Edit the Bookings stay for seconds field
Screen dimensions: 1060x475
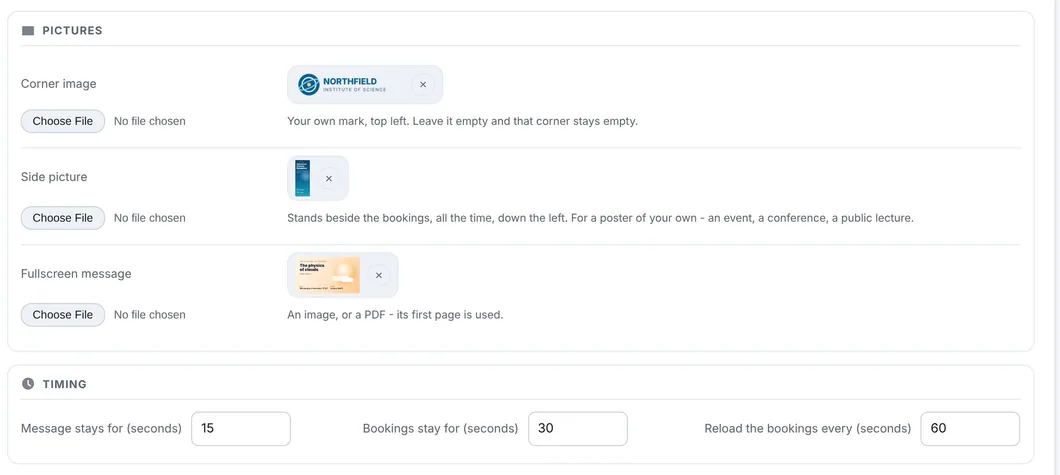pyautogui.click(x=577, y=428)
